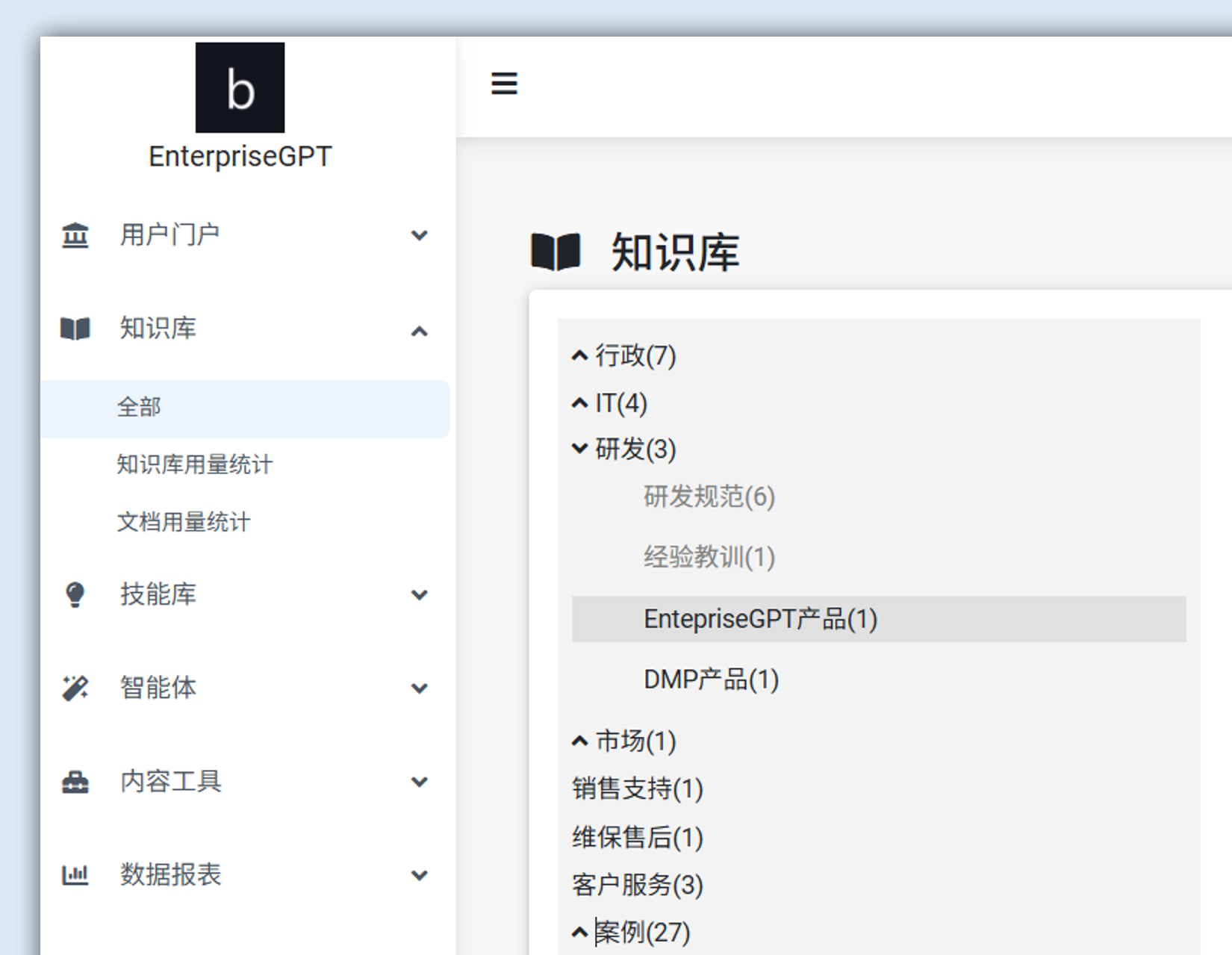The width and height of the screenshot is (1232, 955).
Task: Expand the 行政(7) tree node arrow
Action: pos(580,356)
